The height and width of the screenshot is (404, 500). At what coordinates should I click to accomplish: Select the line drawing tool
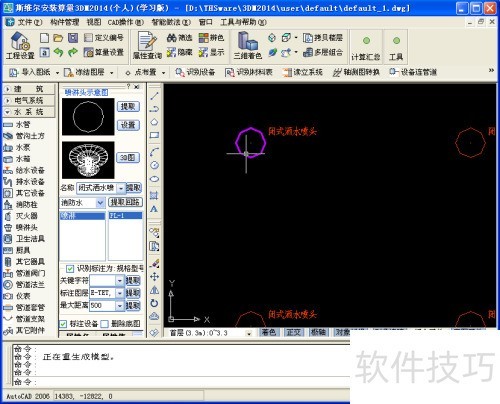tap(154, 96)
